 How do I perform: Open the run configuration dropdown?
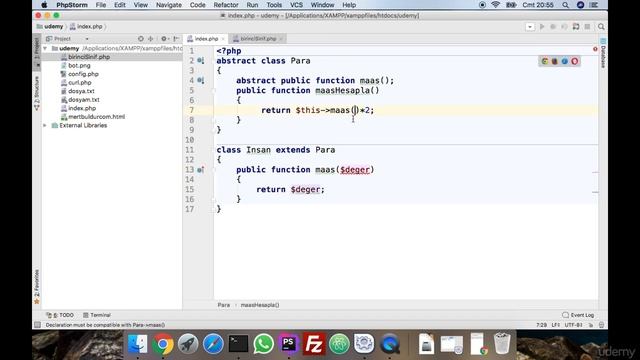pos(530,27)
